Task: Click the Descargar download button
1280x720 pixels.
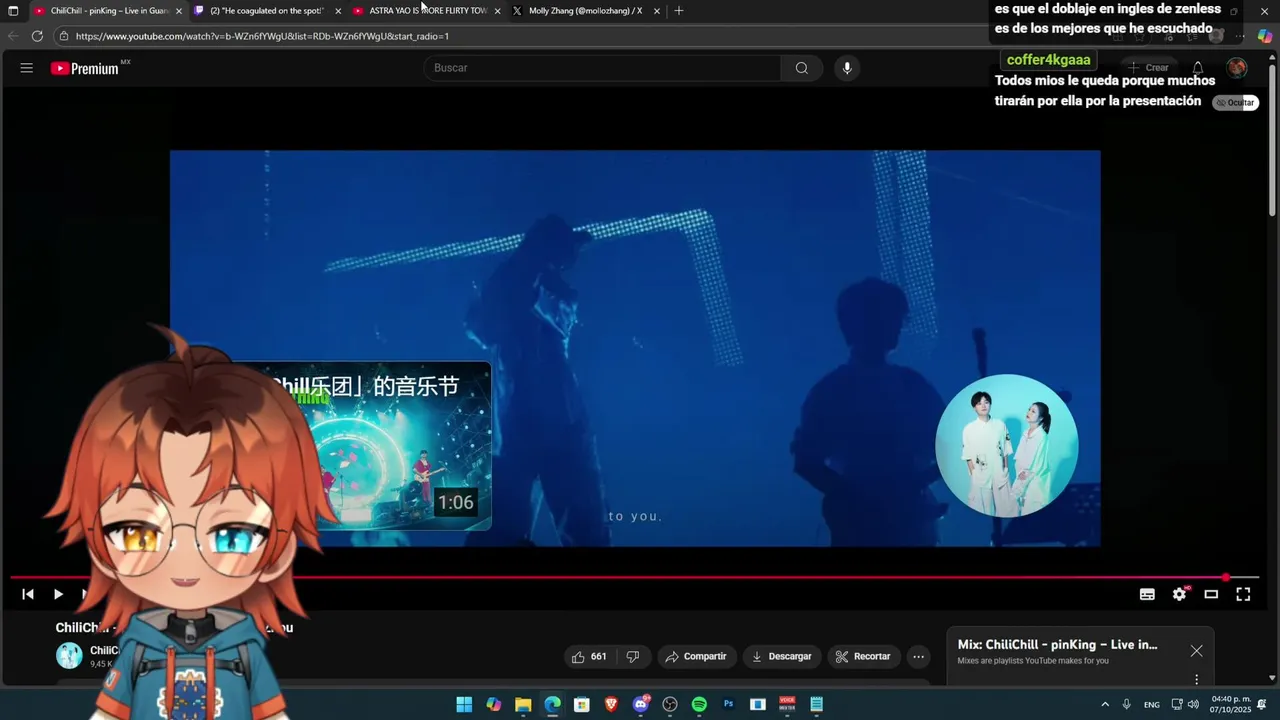Action: tap(781, 657)
